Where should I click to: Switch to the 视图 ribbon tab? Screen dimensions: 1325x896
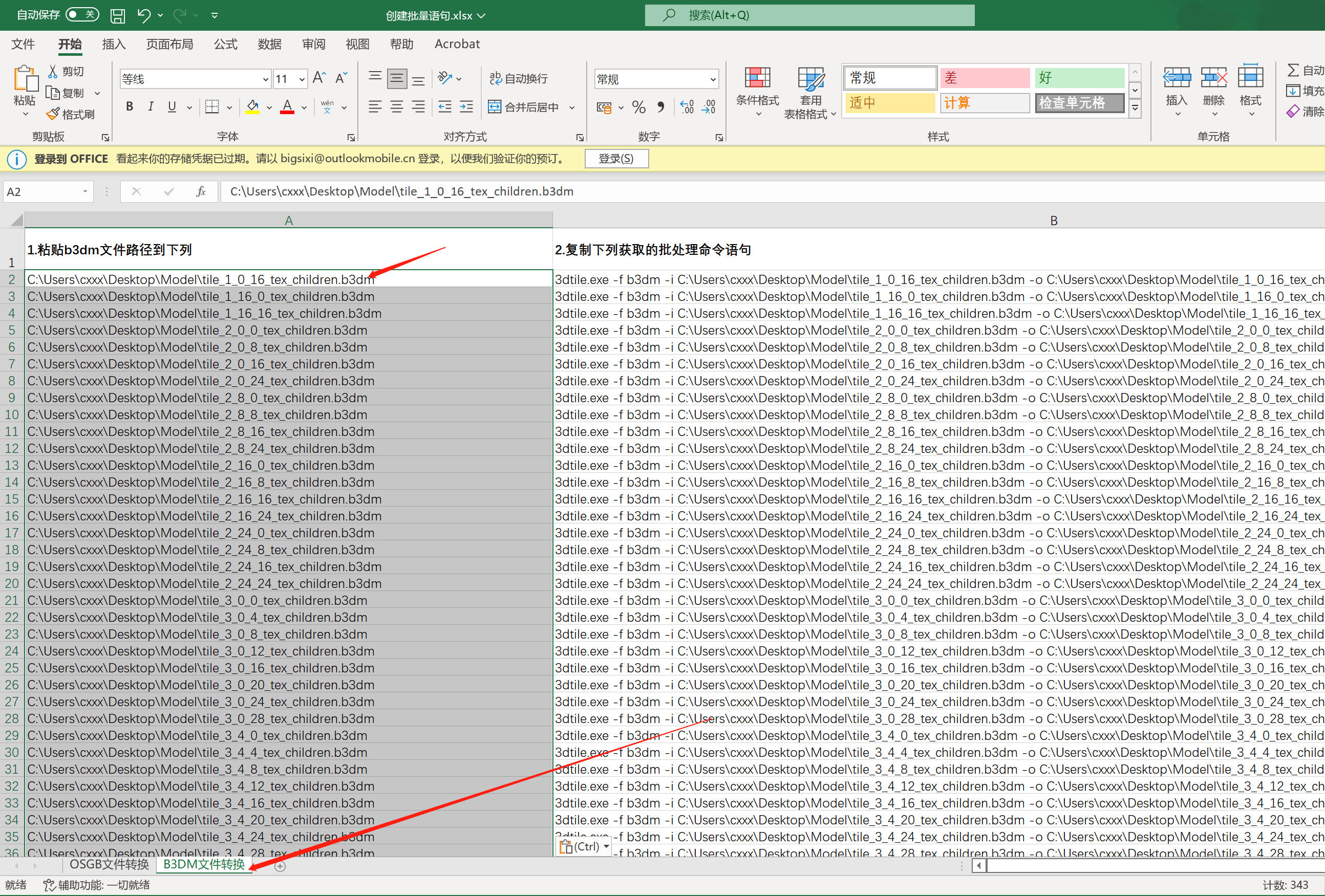point(357,44)
